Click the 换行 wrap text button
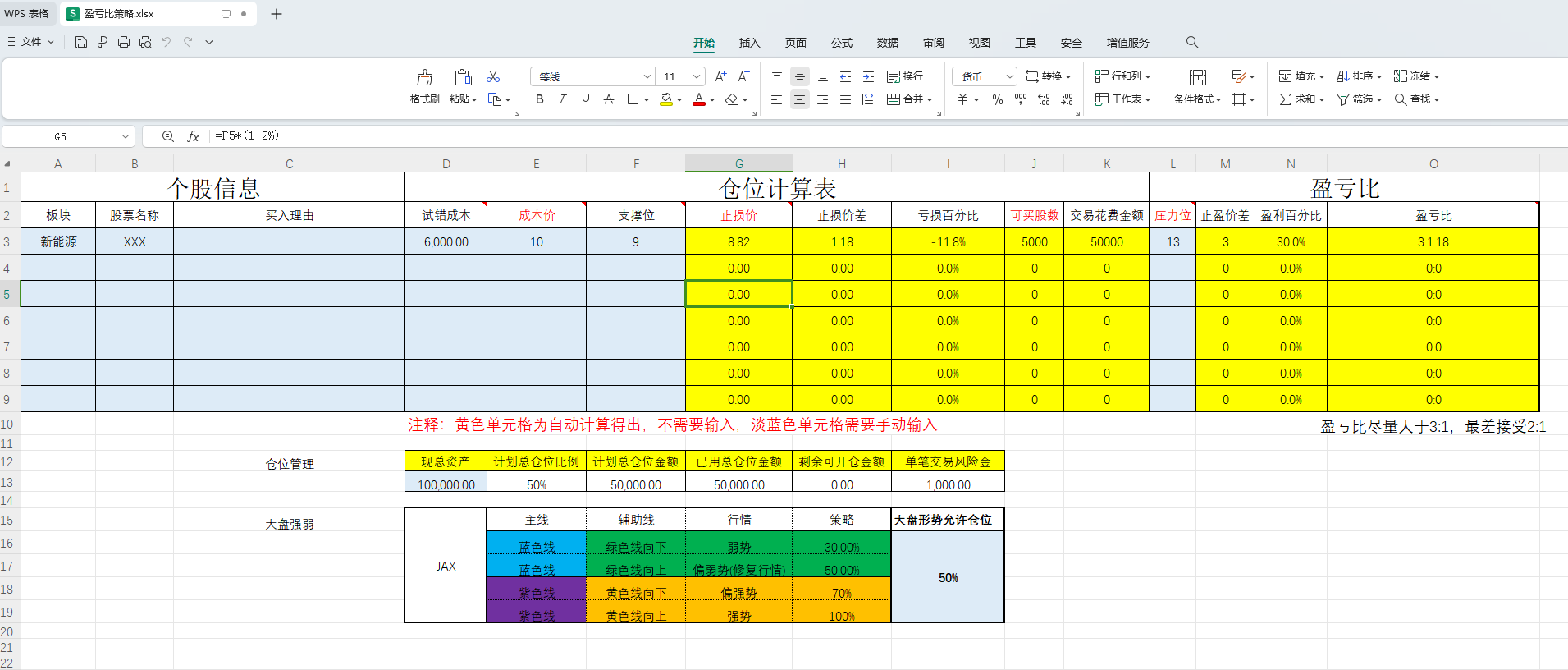This screenshot has height=670, width=1568. pyautogui.click(x=906, y=76)
